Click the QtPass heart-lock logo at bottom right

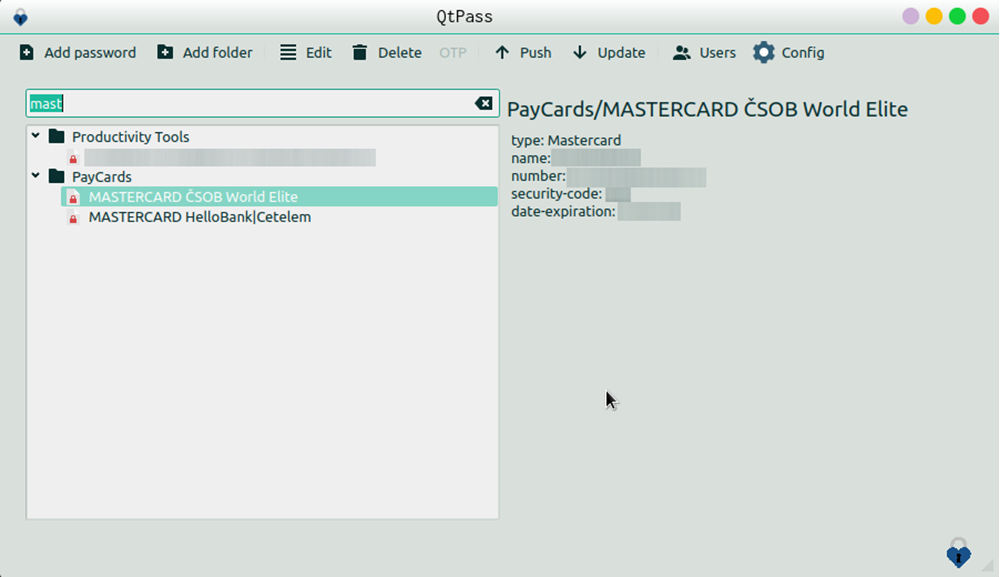click(958, 553)
